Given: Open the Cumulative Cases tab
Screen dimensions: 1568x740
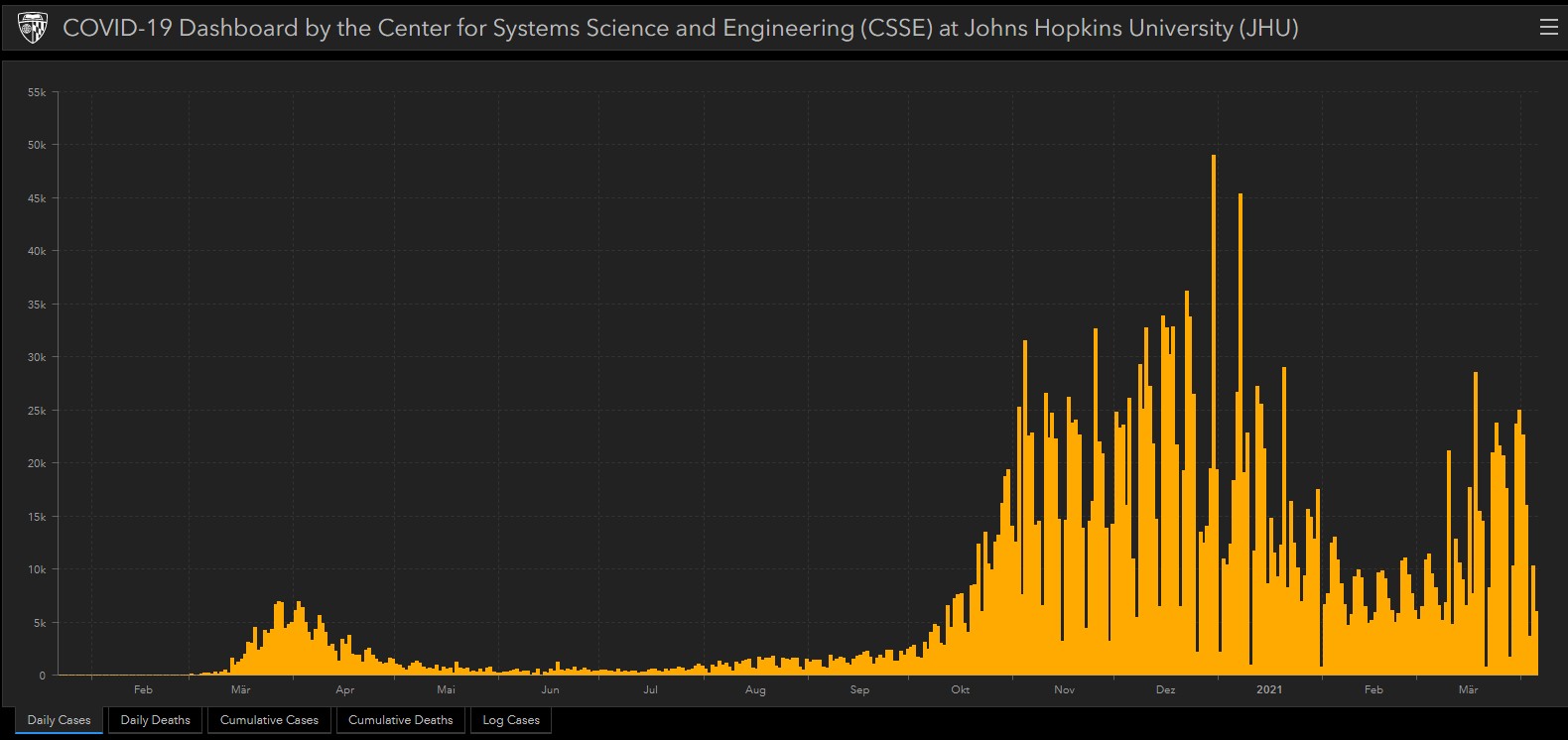Looking at the screenshot, I should point(269,720).
